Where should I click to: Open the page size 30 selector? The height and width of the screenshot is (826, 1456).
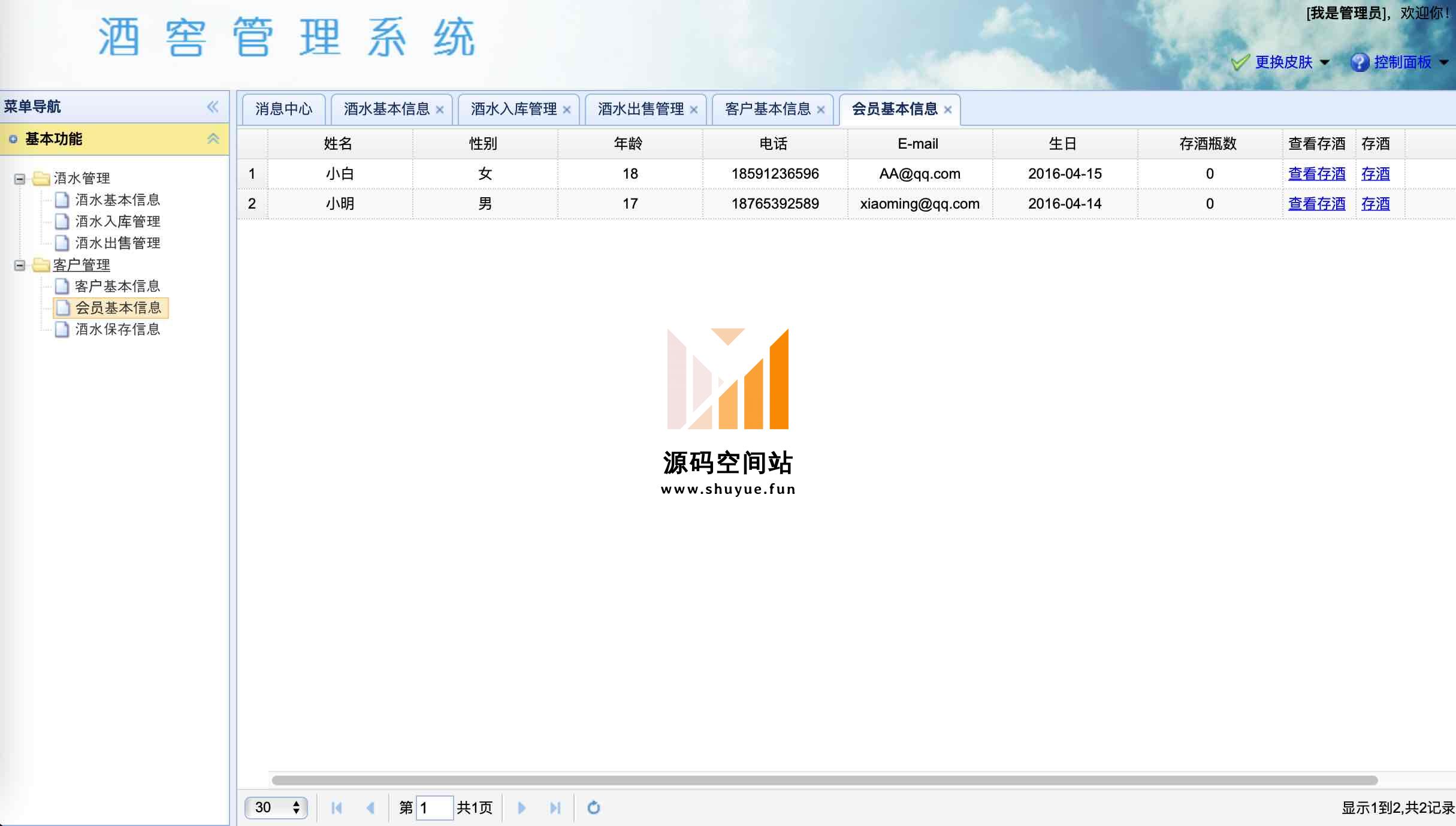(x=276, y=807)
